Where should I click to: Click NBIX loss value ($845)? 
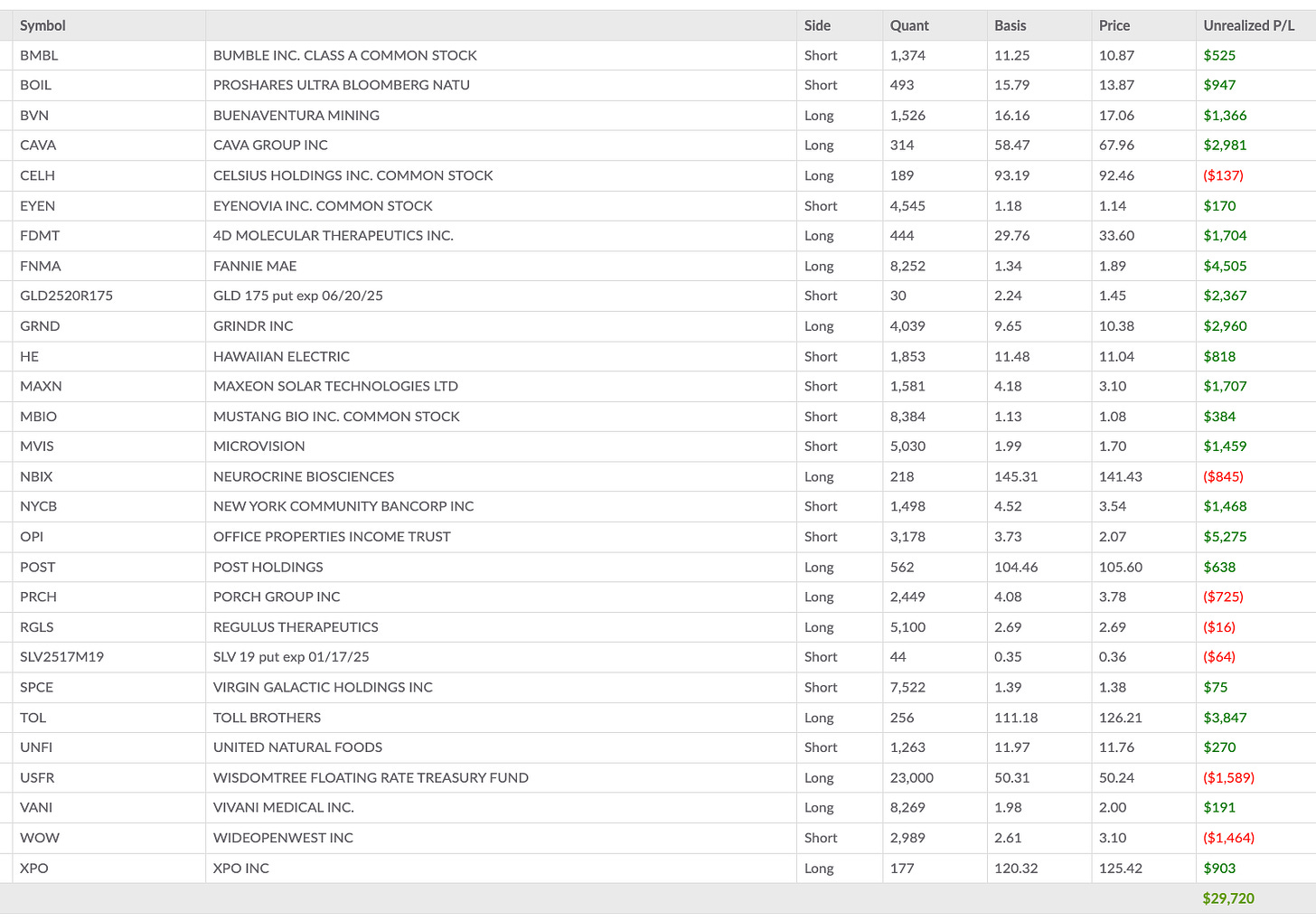pos(1223,476)
